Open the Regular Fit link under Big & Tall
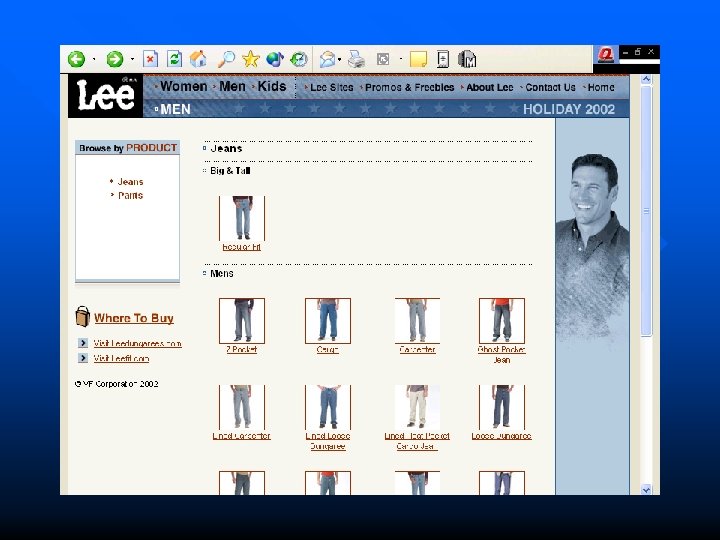The width and height of the screenshot is (720, 540). (242, 247)
